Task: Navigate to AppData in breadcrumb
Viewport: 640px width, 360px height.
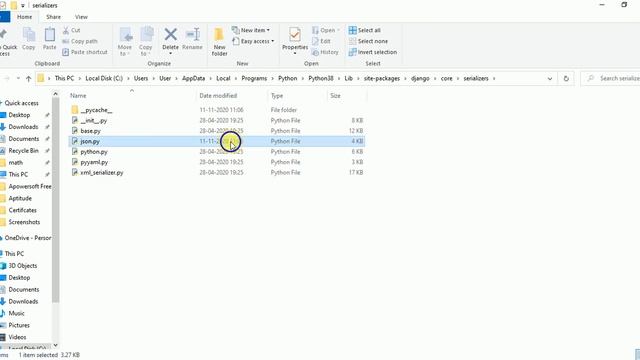Action: pos(193,78)
